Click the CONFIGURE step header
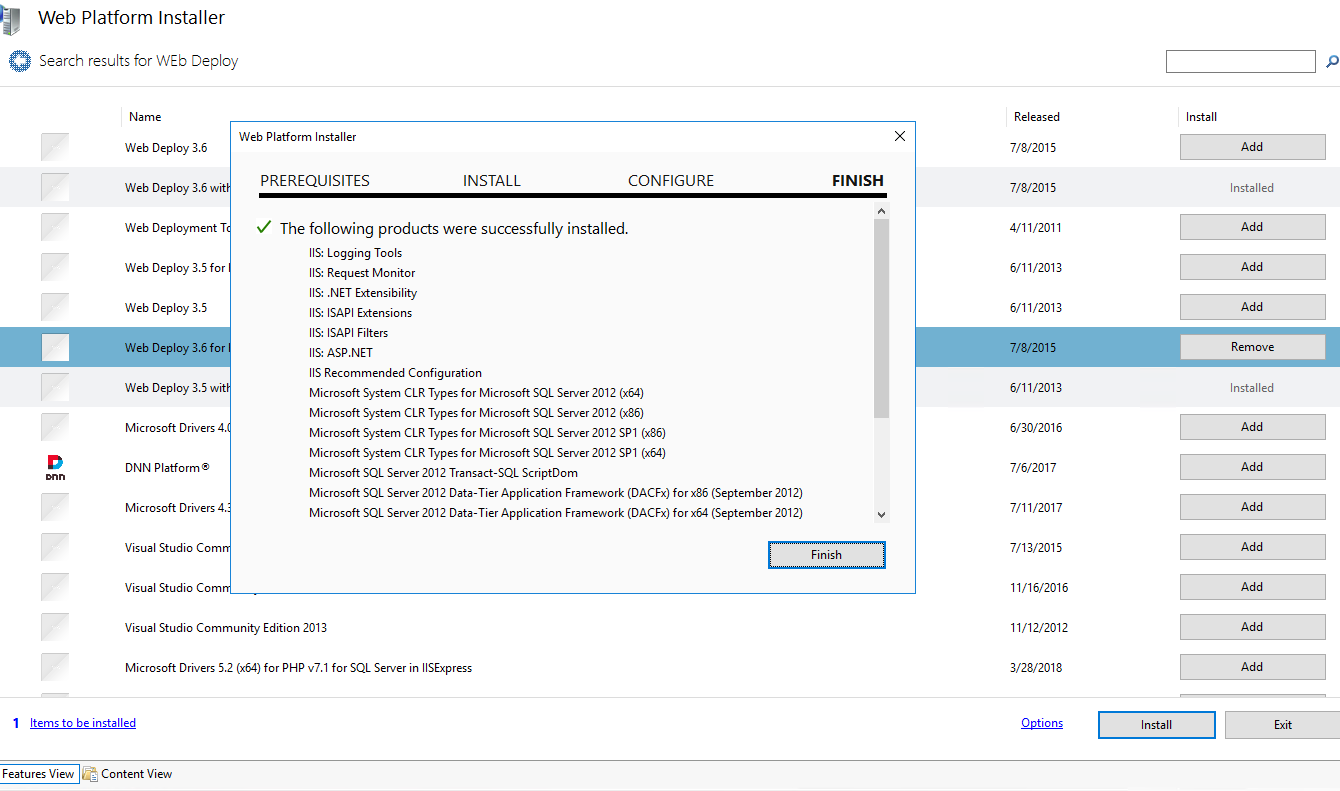Screen dimensions: 1340x791 point(671,181)
